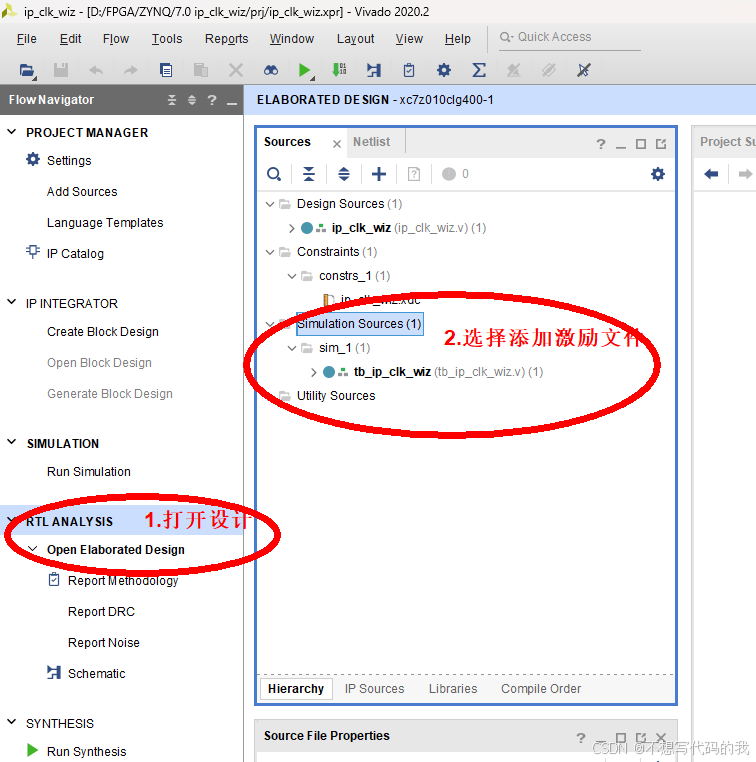
Task: Click the Redo arrow in toolbar
Action: pyautogui.click(x=130, y=70)
